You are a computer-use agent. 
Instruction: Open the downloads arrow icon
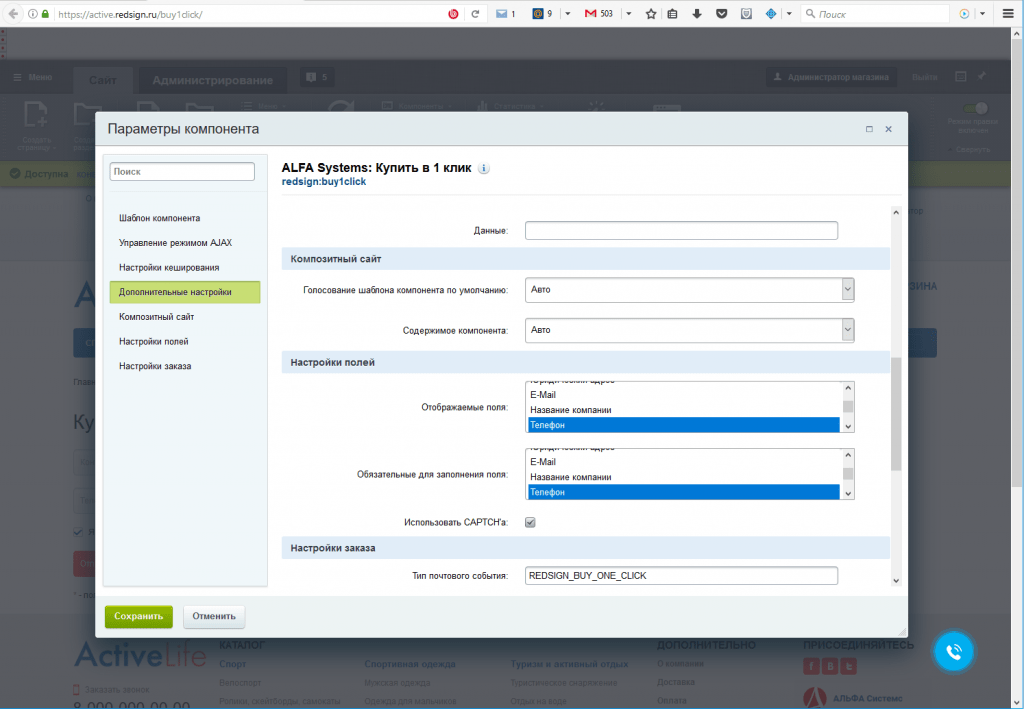697,14
